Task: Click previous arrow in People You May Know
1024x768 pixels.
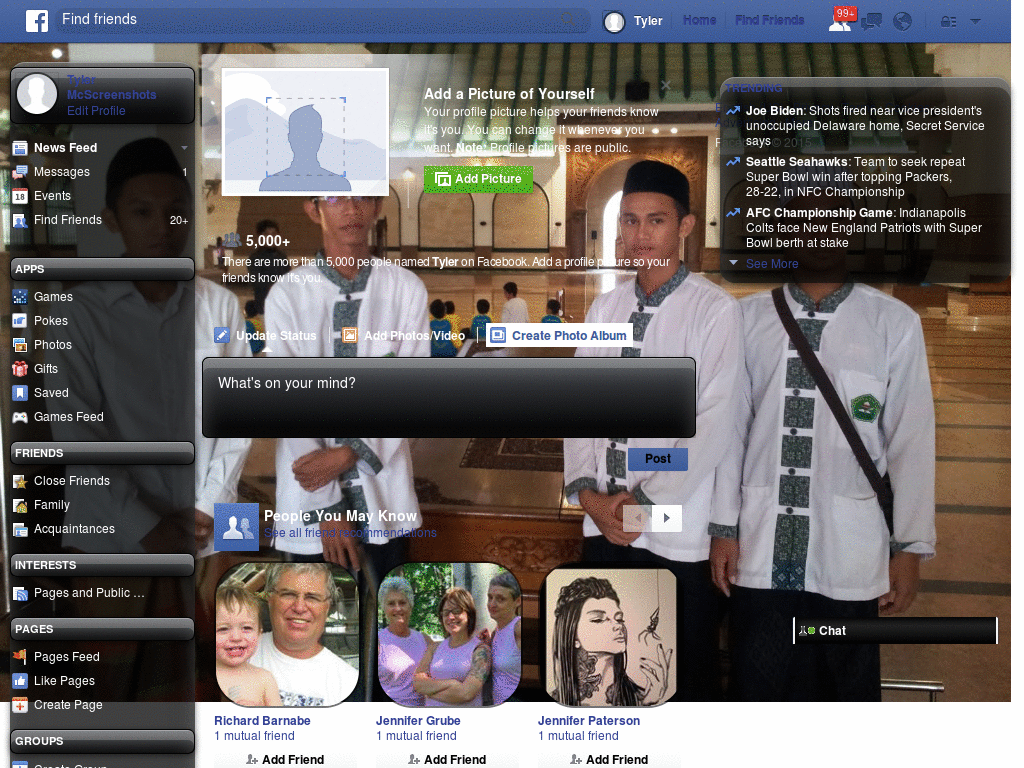Action: pyautogui.click(x=637, y=518)
